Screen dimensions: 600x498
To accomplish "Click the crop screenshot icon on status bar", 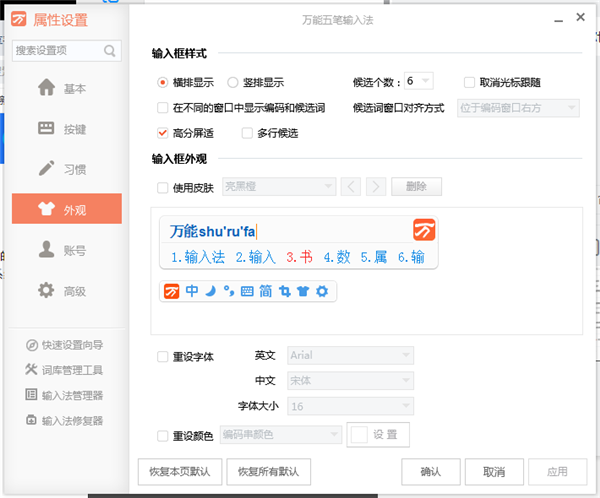I will [284, 291].
